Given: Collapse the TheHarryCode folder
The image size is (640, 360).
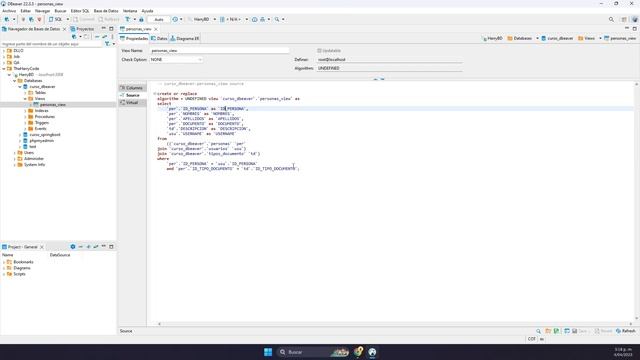Looking at the screenshot, I should point(4,69).
